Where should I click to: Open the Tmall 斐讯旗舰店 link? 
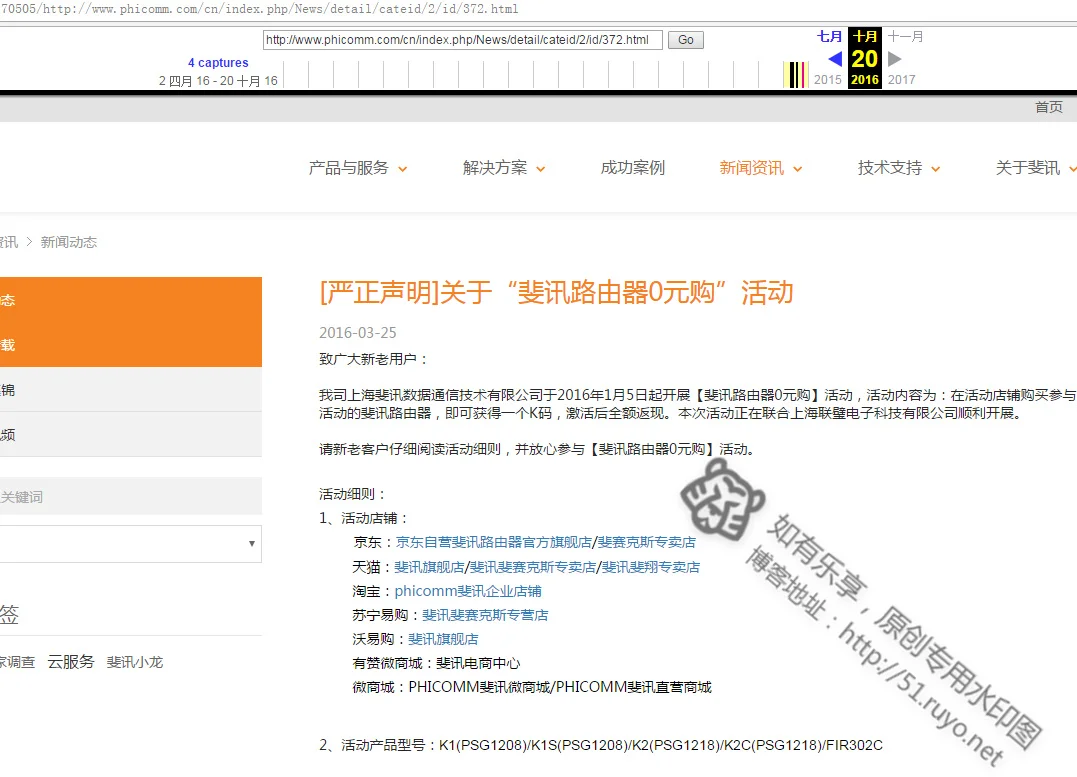pos(429,567)
